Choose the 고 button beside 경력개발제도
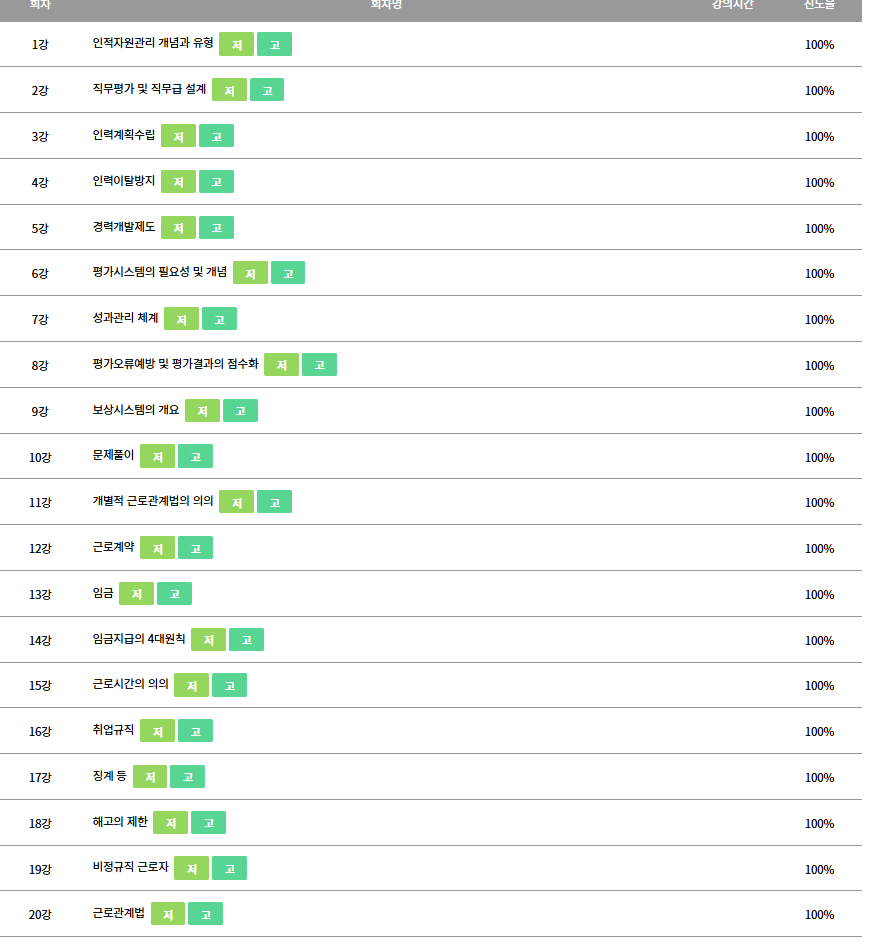This screenshot has height=942, width=870. point(216,228)
